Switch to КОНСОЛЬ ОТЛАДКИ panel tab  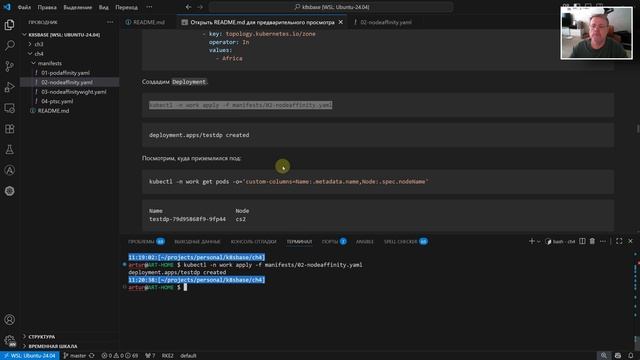[x=253, y=241]
